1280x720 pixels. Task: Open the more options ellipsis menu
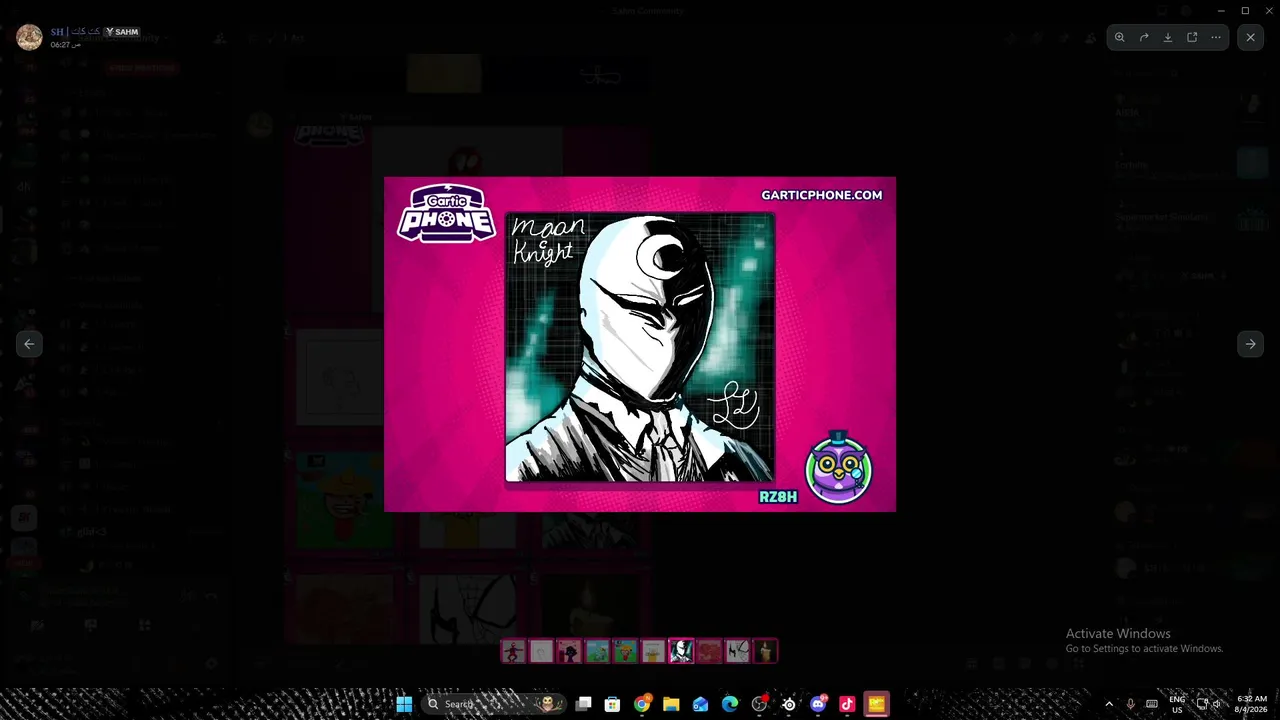(x=1216, y=37)
